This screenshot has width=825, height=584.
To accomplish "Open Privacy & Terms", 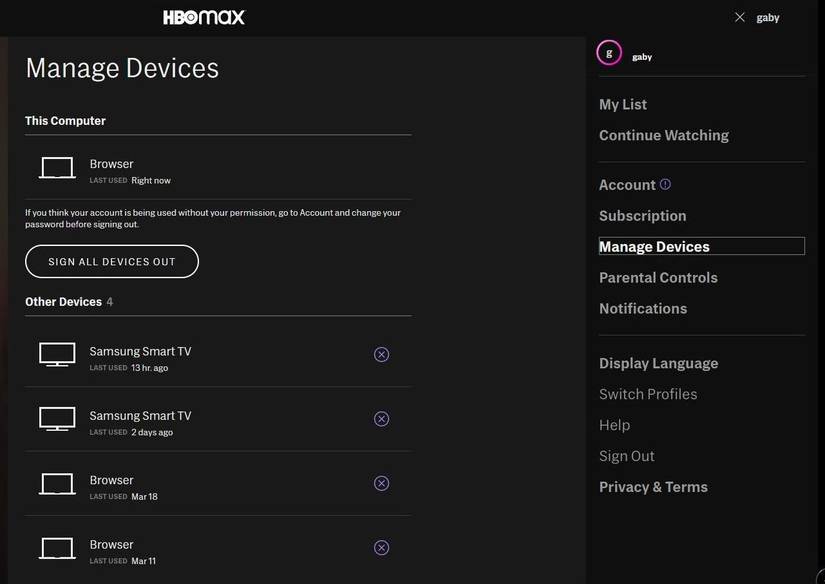I will (653, 487).
